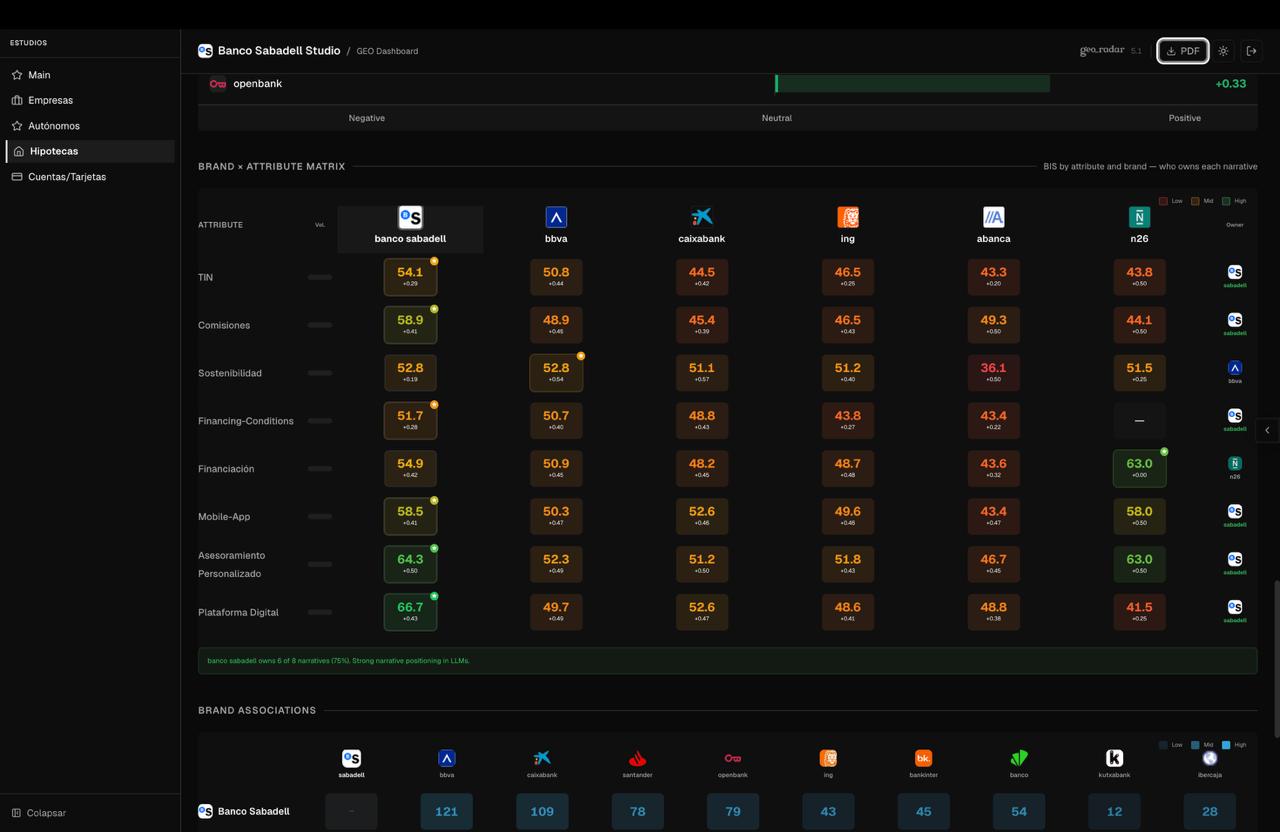Click the N26 logo column header

[1139, 217]
